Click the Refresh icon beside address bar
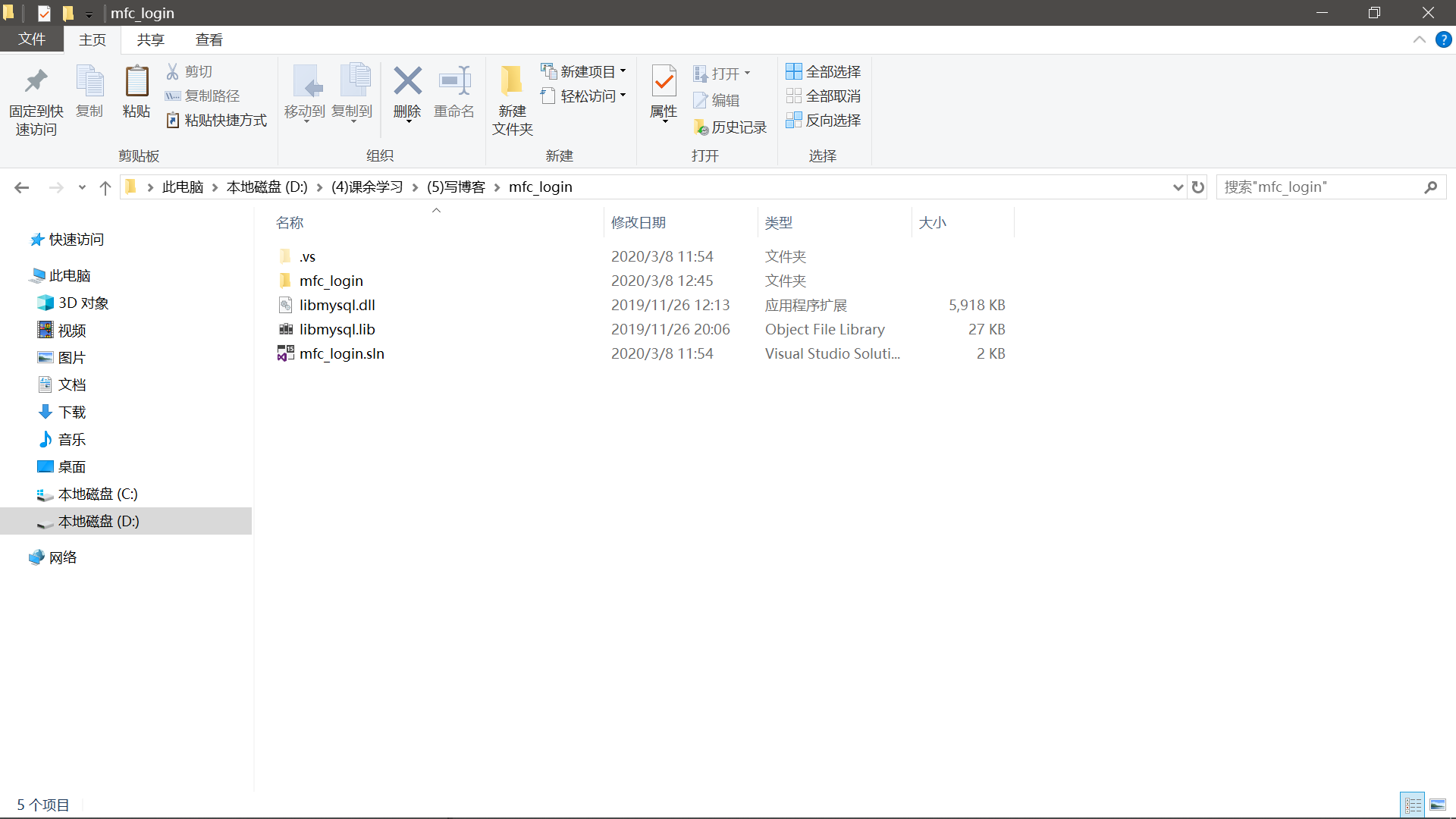The height and width of the screenshot is (819, 1456). coord(1198,187)
